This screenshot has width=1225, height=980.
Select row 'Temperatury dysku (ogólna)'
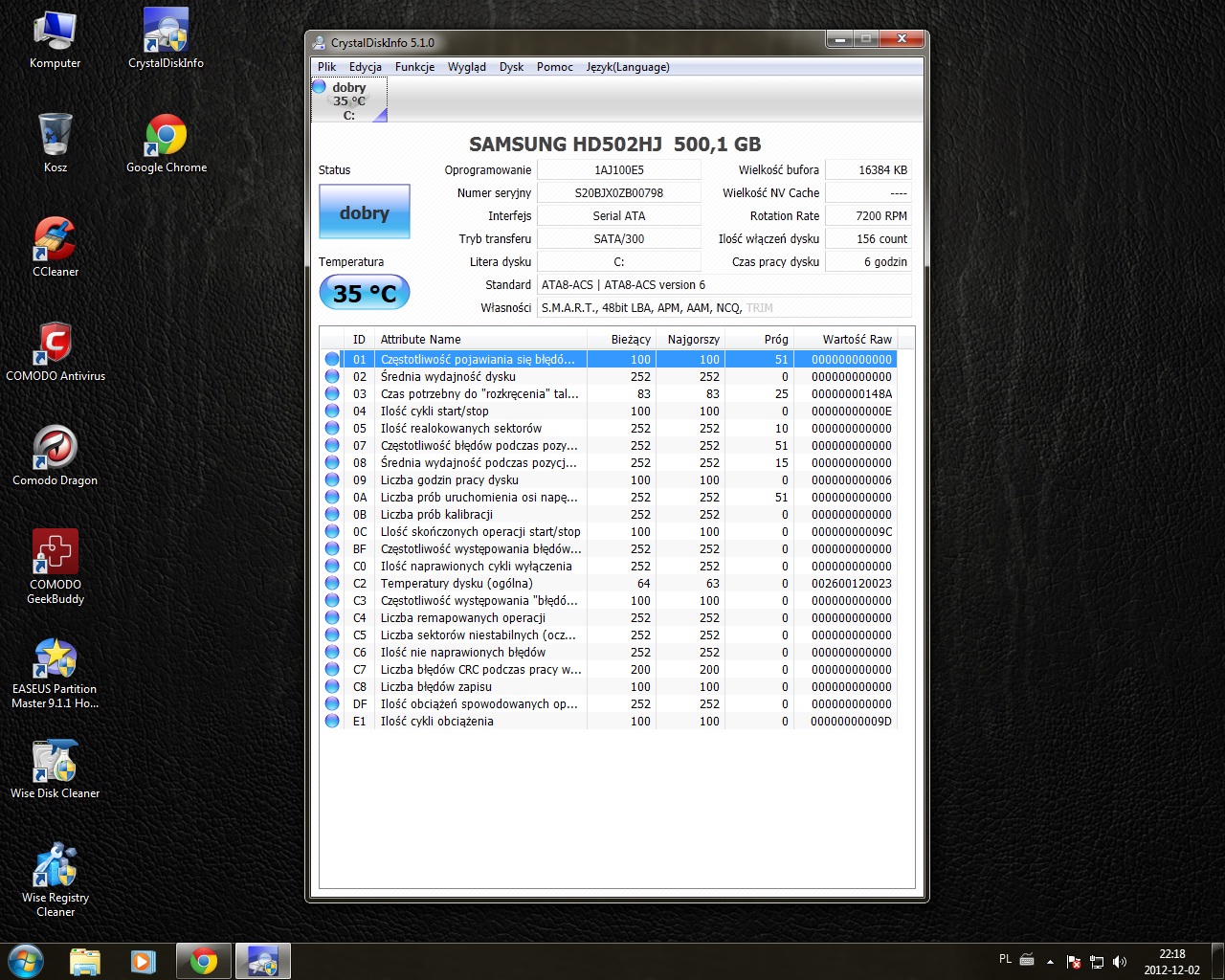610,583
